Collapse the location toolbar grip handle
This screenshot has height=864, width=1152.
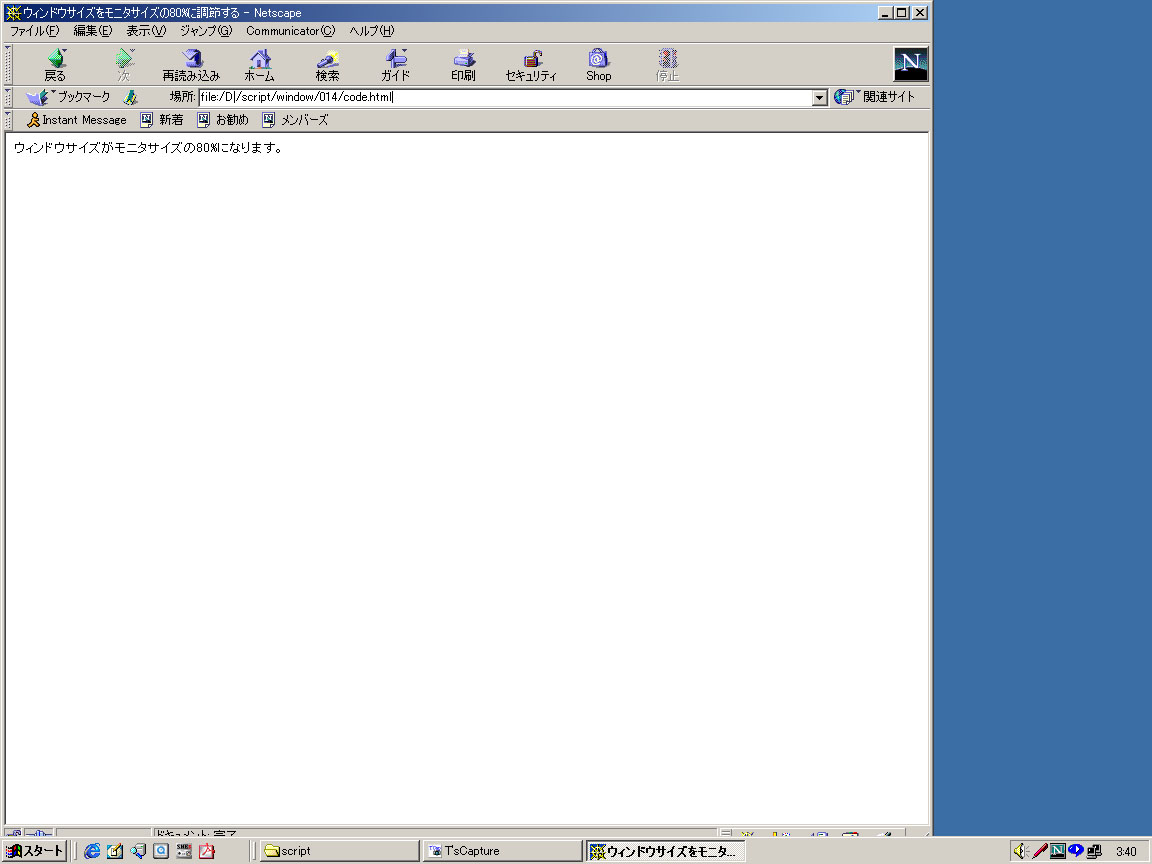click(8, 97)
